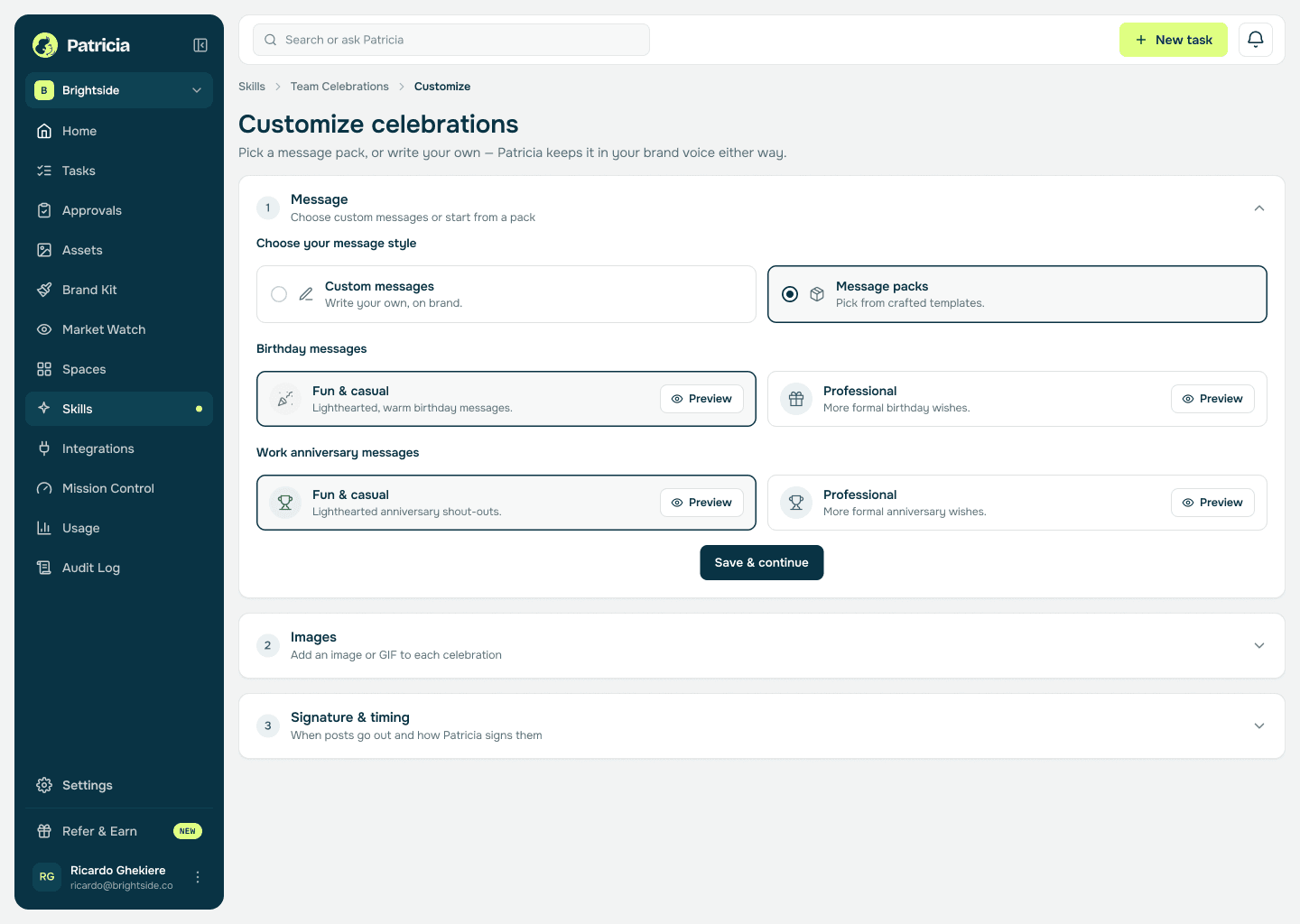Preview birthday Professional messages
Viewport: 1300px width, 924px height.
click(1213, 399)
